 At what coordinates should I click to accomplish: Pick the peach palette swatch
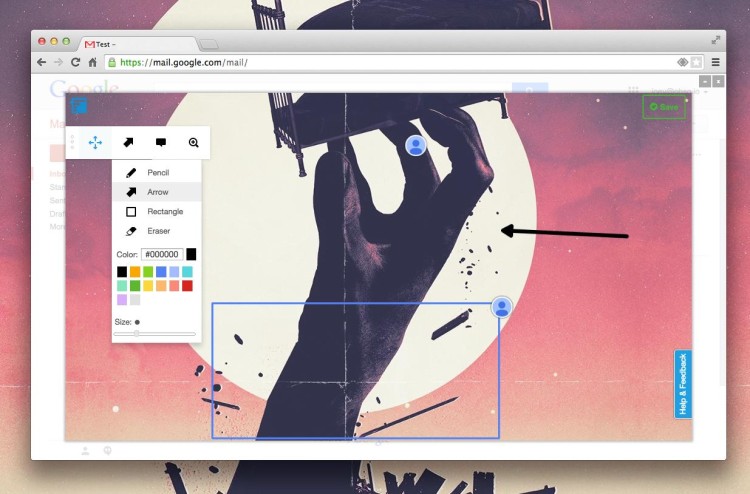click(x=161, y=286)
